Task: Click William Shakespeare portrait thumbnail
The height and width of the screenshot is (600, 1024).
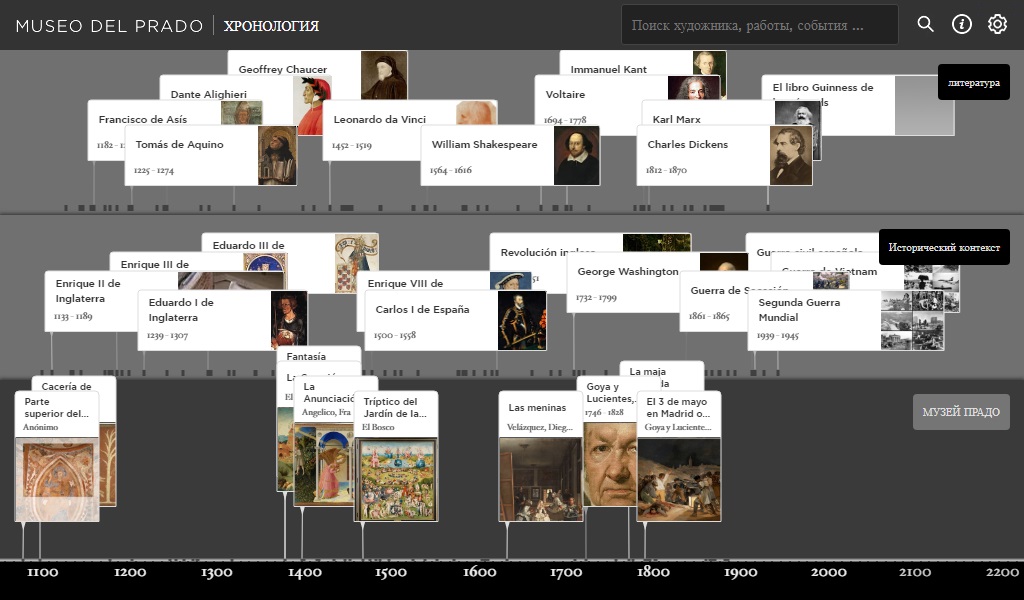Action: coord(577,155)
